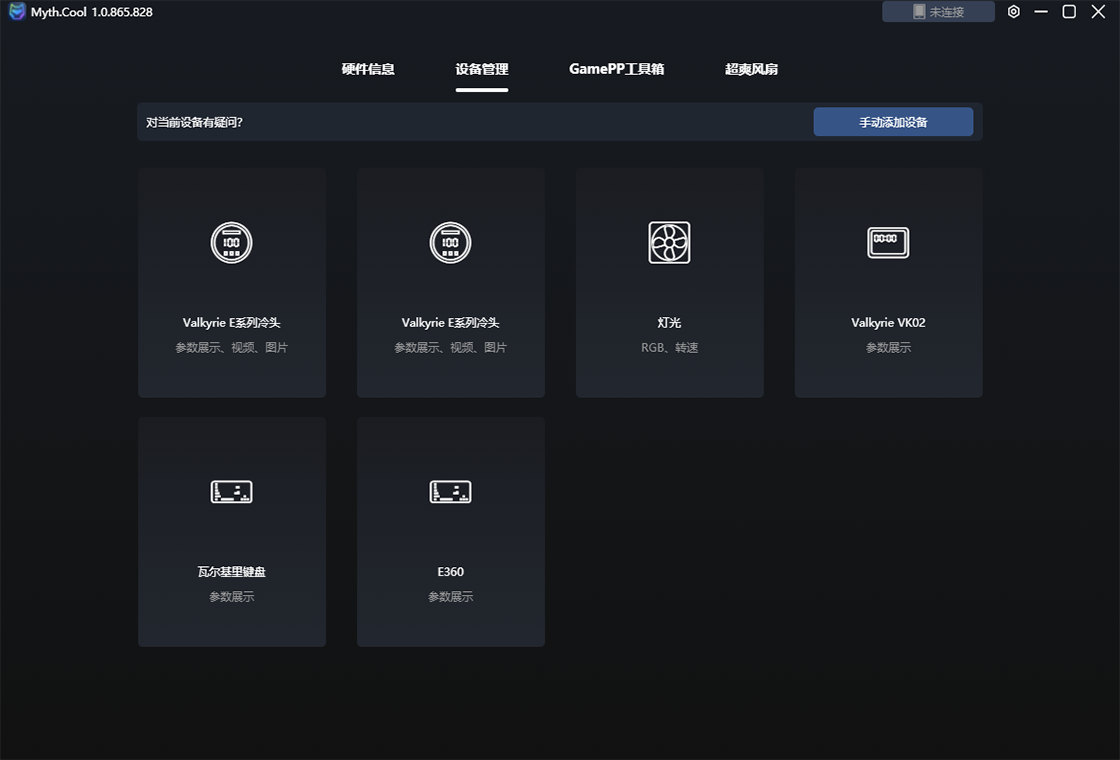
Task: Click the 瓦尔基里键盘 keyboard icon
Action: click(x=231, y=492)
